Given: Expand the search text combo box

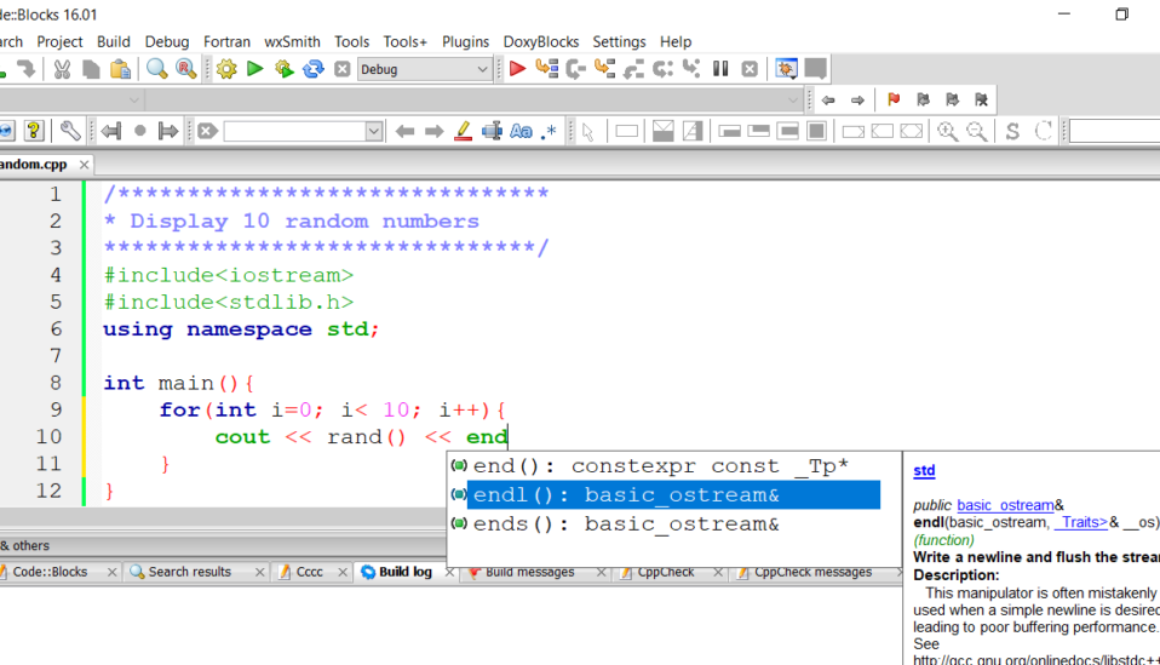Looking at the screenshot, I should click(373, 131).
